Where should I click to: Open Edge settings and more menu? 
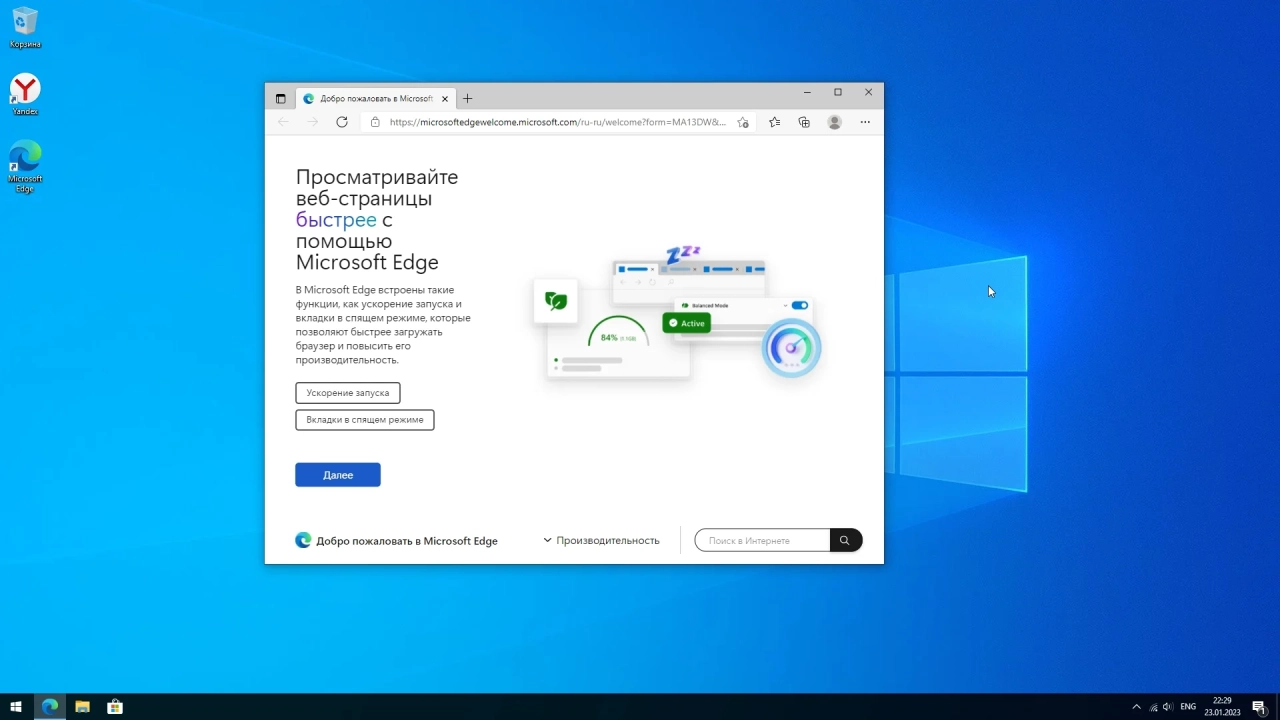865,122
